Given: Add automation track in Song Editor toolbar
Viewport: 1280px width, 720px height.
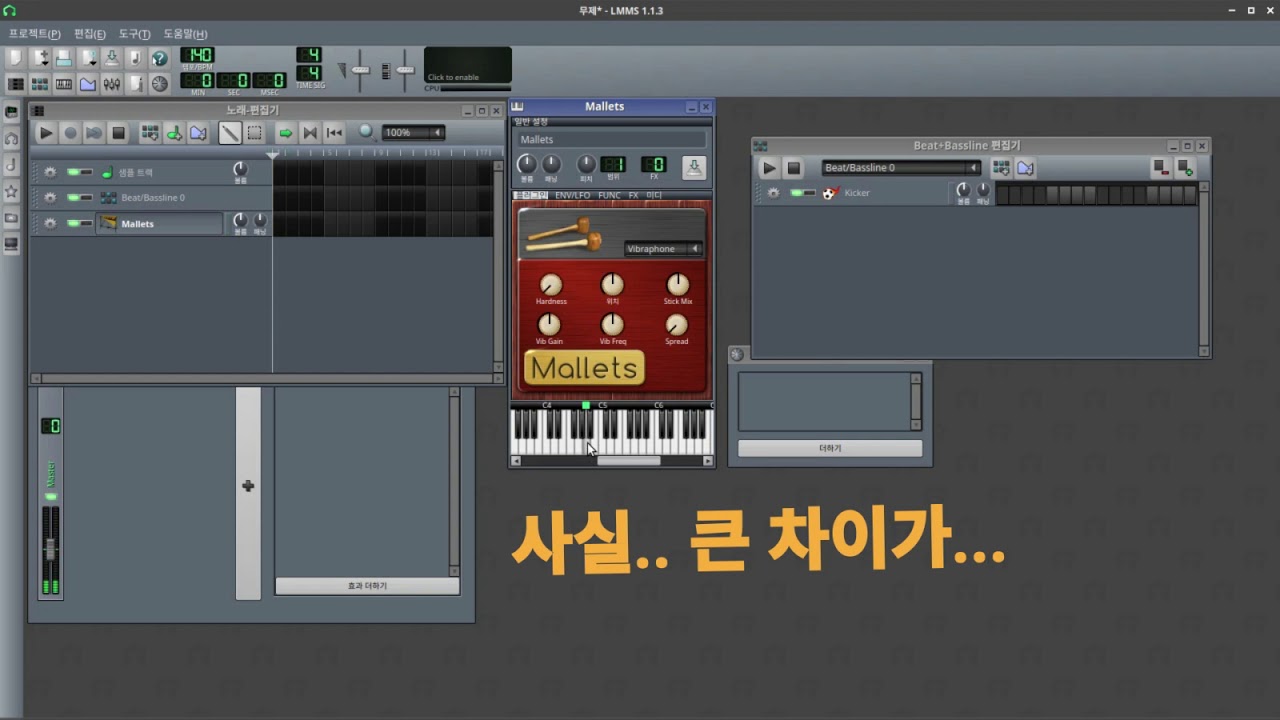Looking at the screenshot, I should coord(198,132).
